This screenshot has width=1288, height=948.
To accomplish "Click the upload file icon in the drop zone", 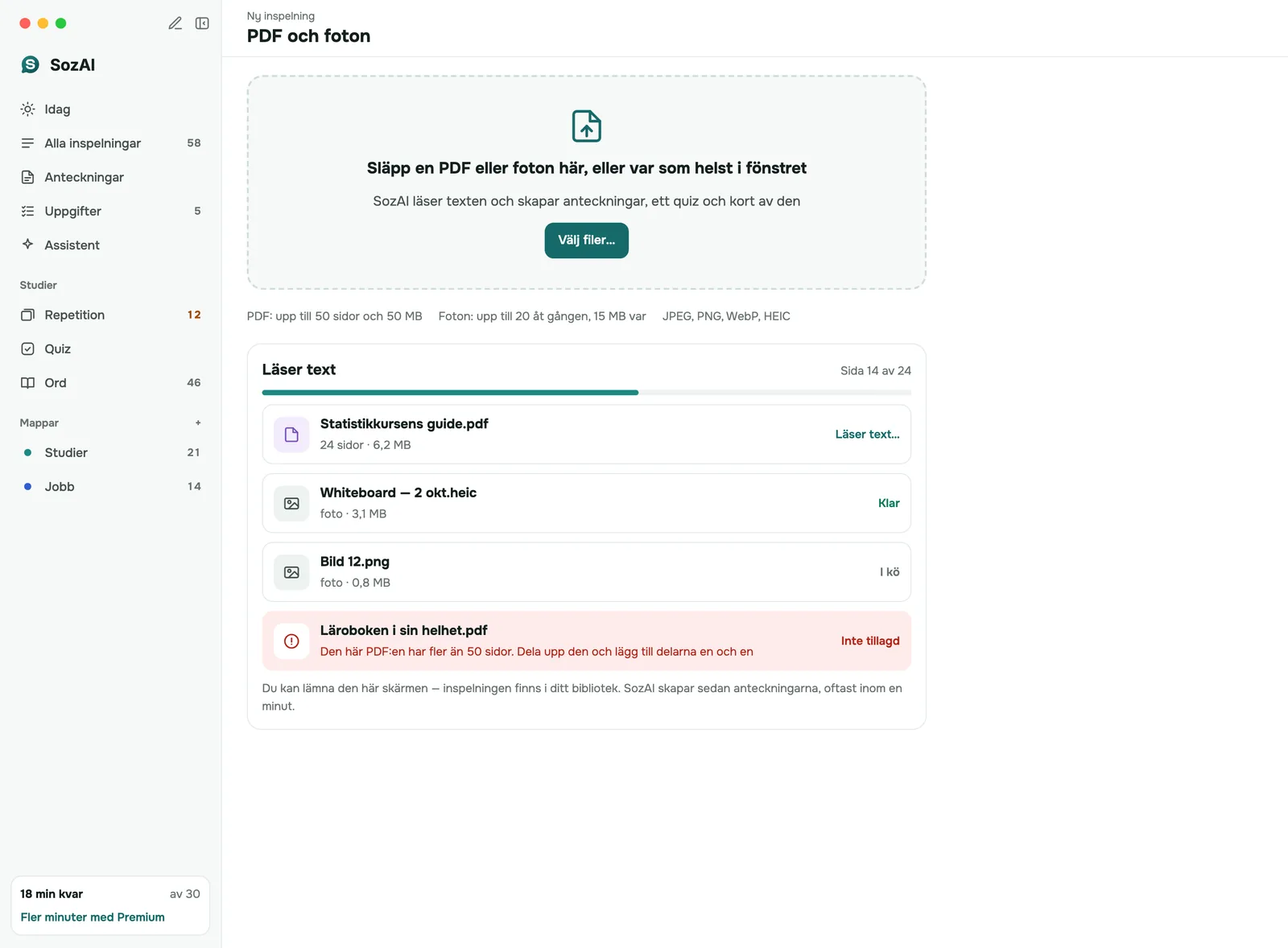I will (587, 126).
